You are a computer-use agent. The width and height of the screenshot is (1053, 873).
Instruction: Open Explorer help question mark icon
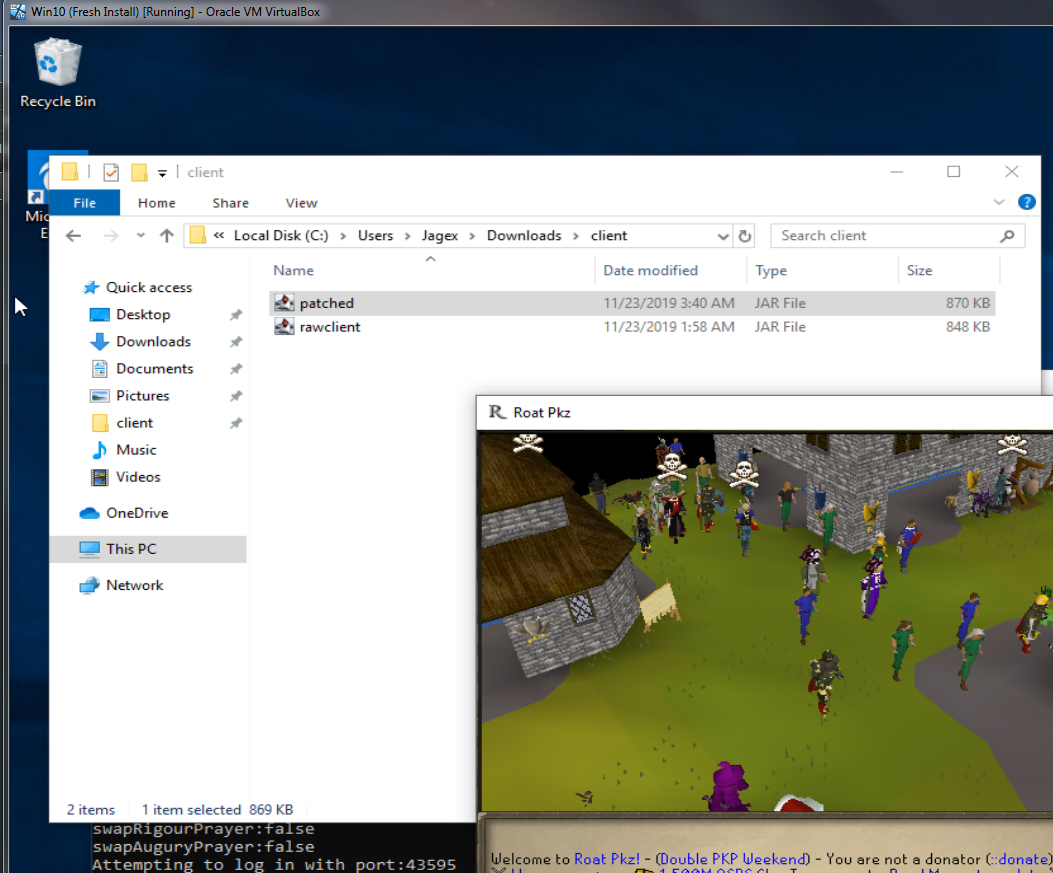coord(1026,202)
